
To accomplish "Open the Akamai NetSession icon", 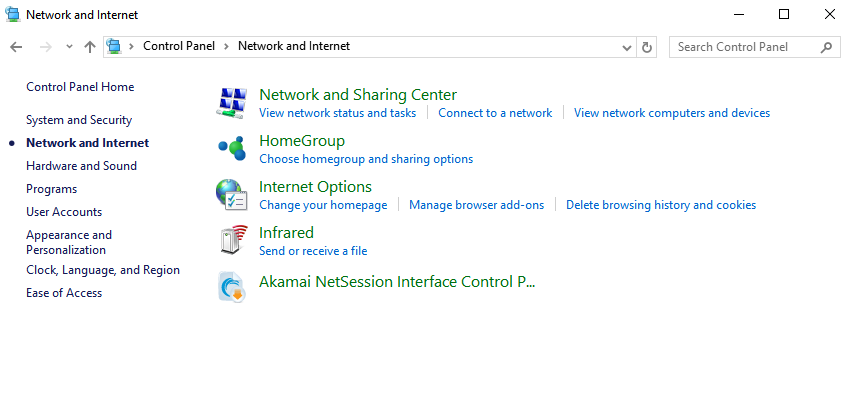I will pos(232,286).
